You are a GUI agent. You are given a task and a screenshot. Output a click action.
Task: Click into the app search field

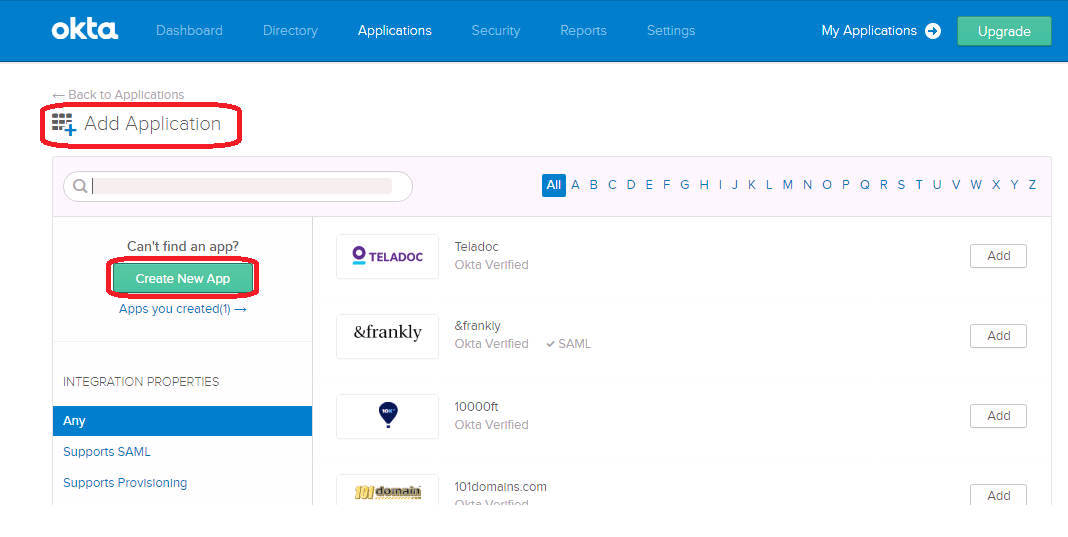pyautogui.click(x=238, y=186)
